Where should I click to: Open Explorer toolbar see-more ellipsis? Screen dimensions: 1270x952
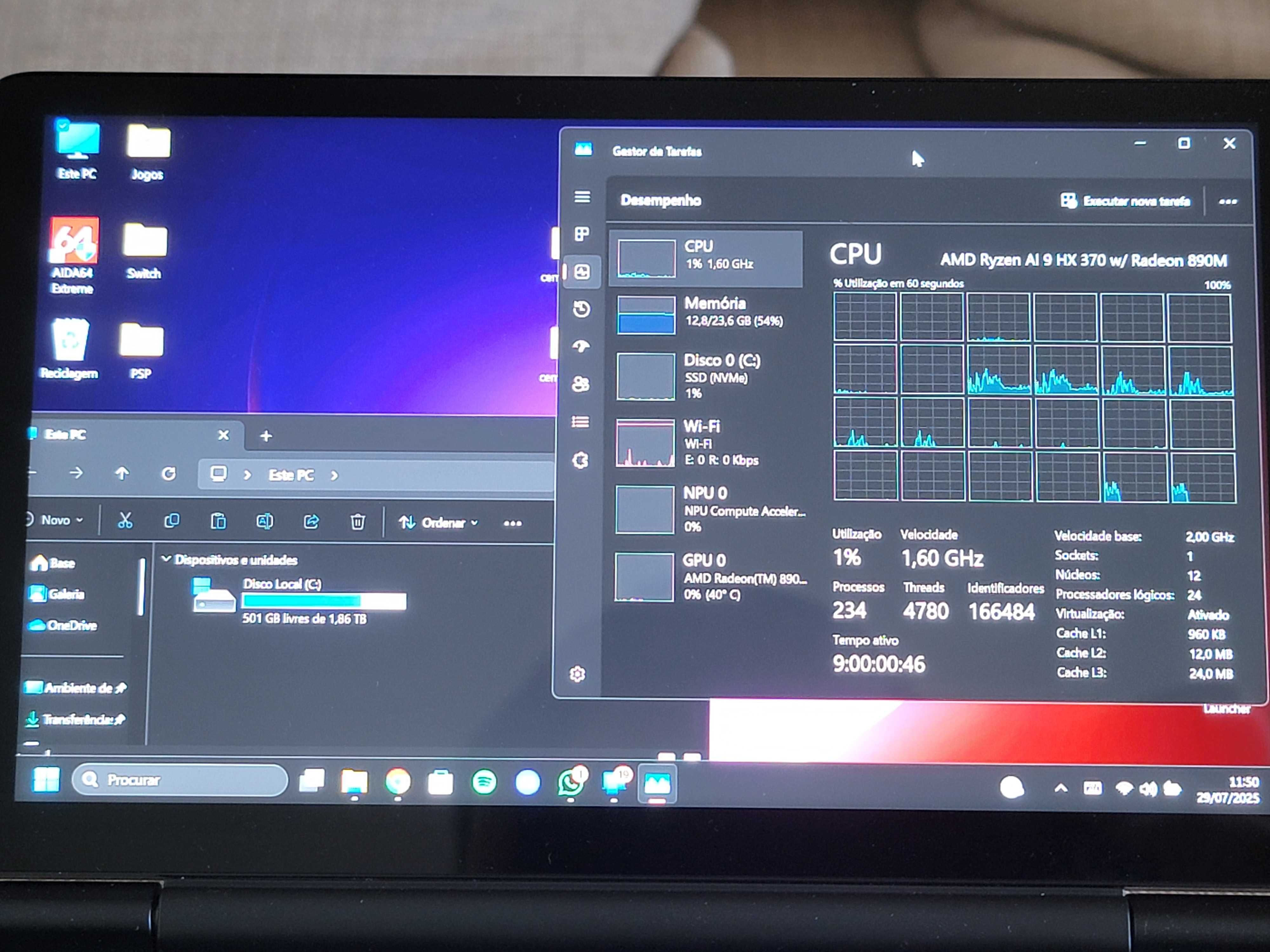click(513, 523)
